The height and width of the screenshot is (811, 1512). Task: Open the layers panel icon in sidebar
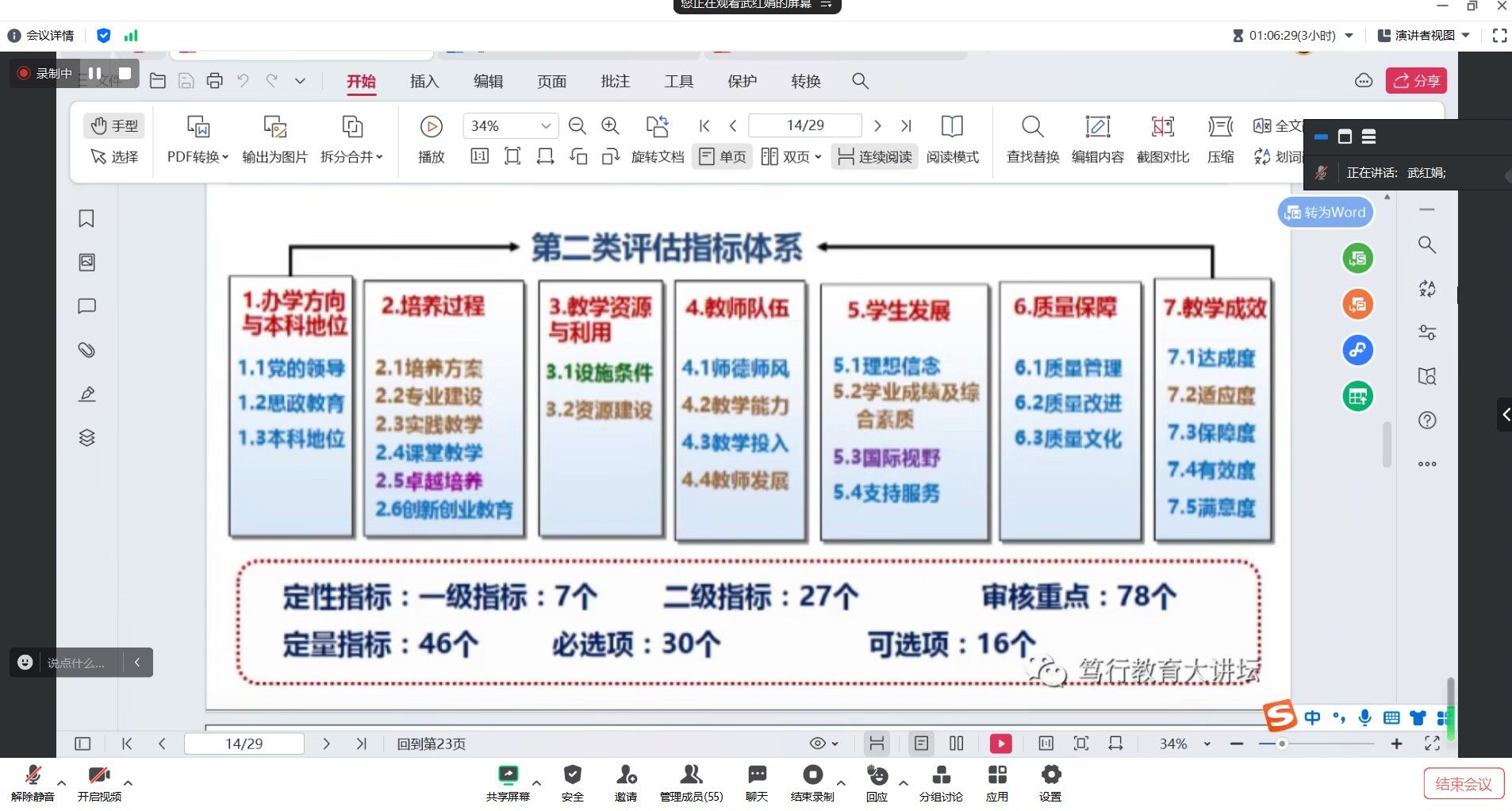(86, 437)
